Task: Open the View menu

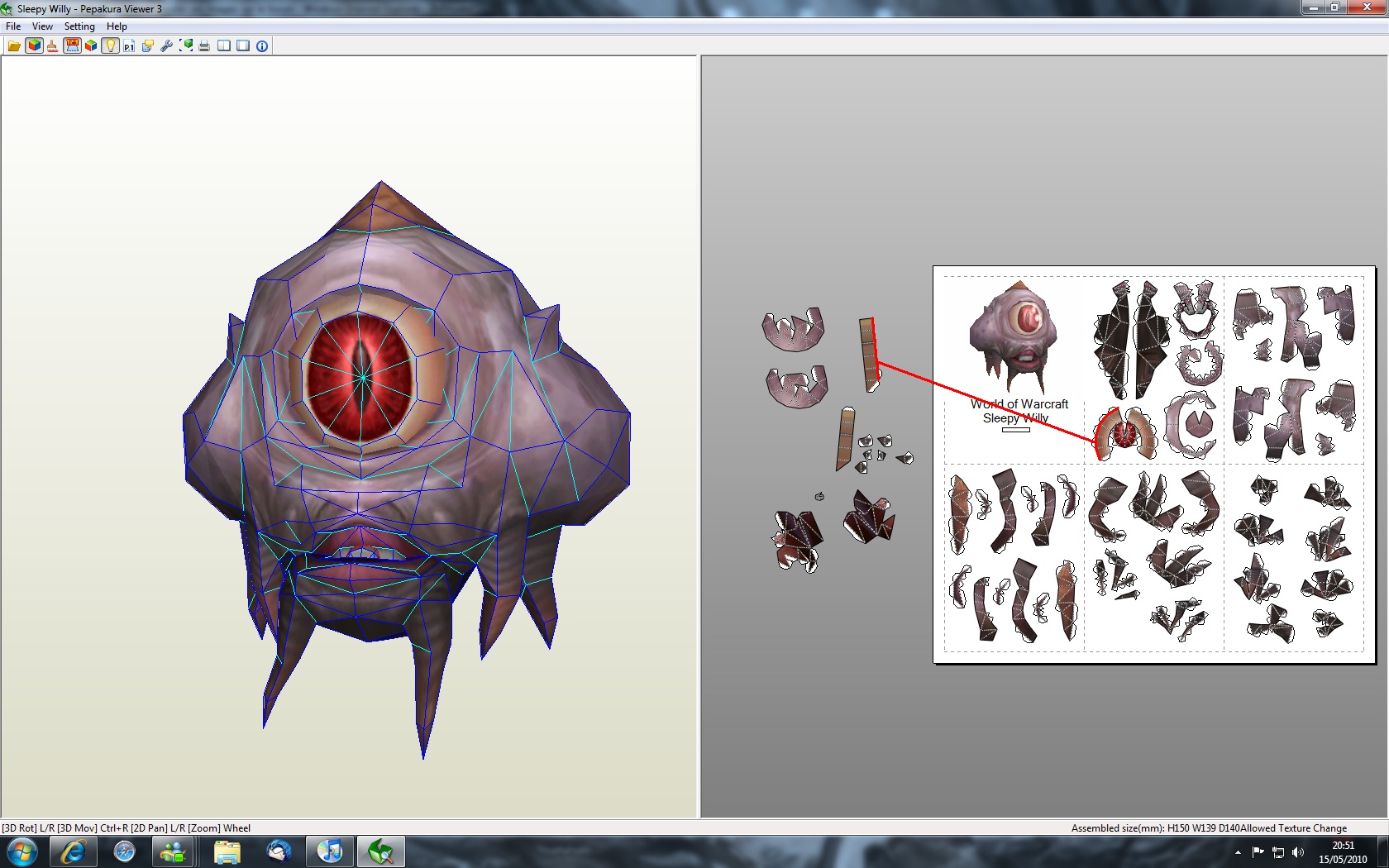Action: pyautogui.click(x=42, y=26)
